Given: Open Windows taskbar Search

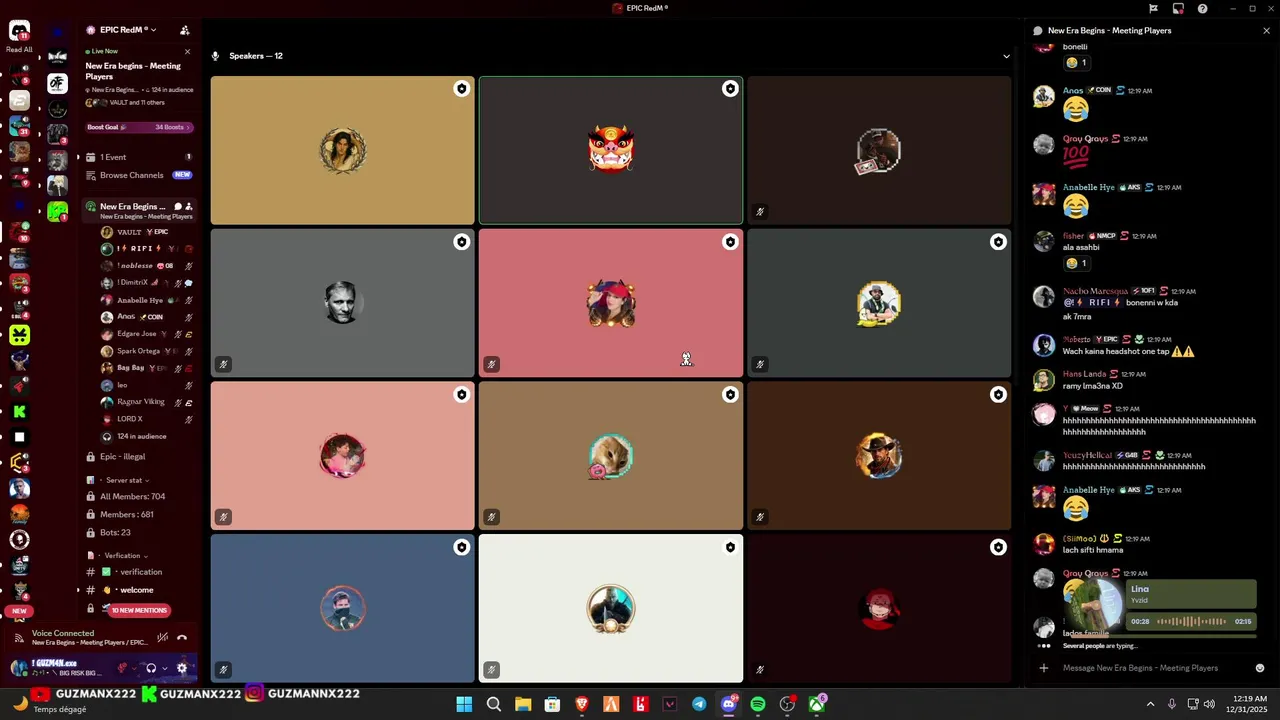Looking at the screenshot, I should point(493,704).
